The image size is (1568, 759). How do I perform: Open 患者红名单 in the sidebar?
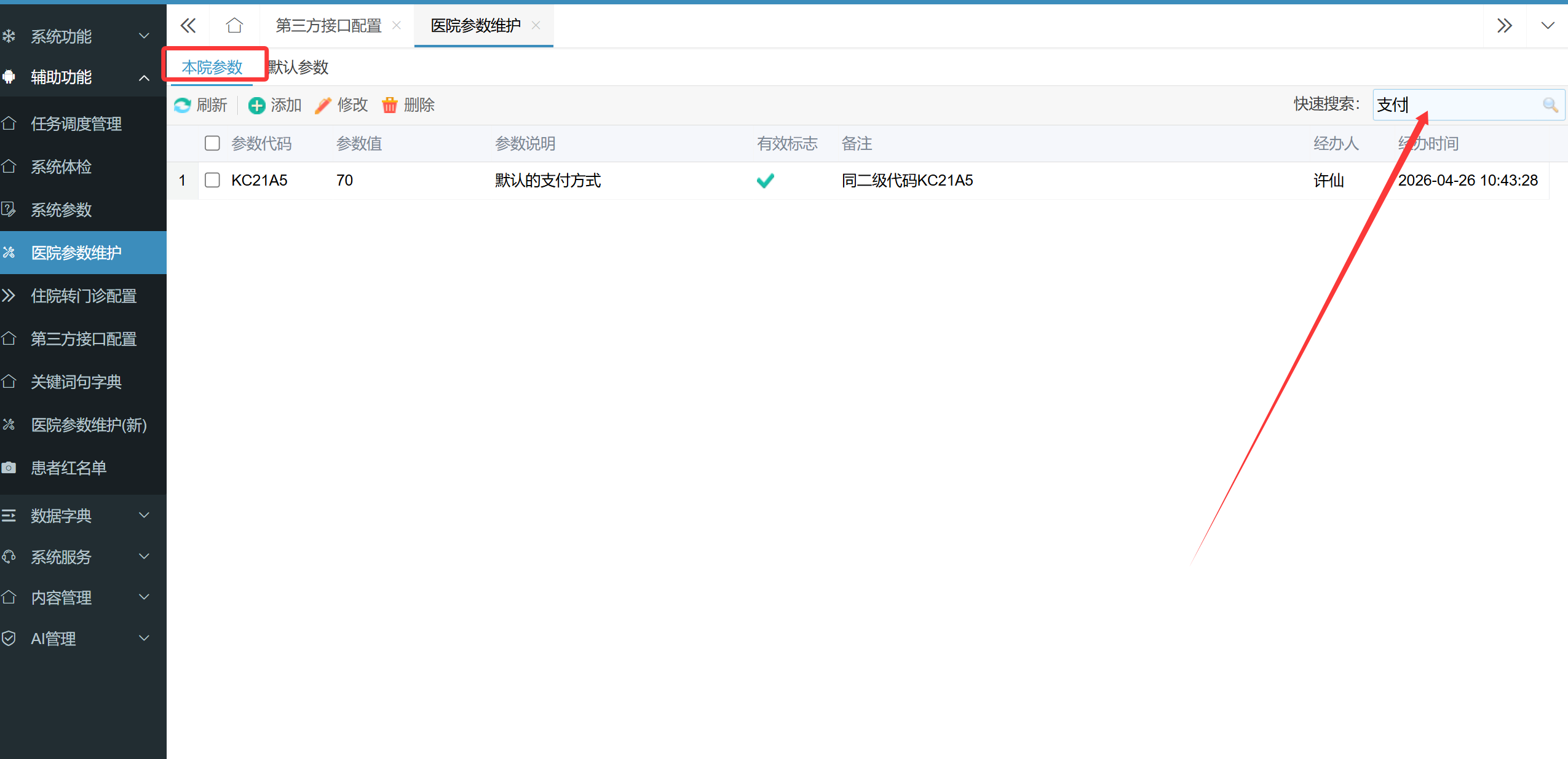69,468
